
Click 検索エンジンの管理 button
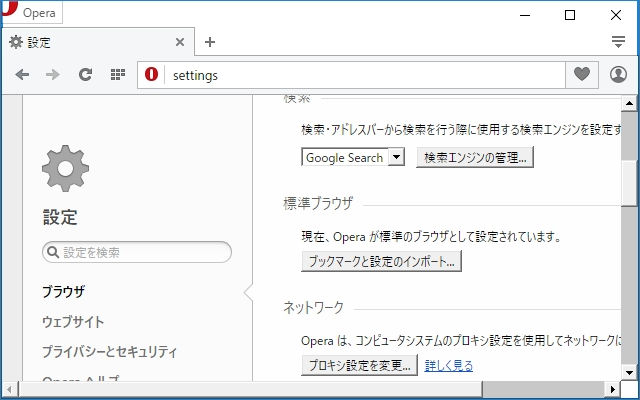click(475, 158)
